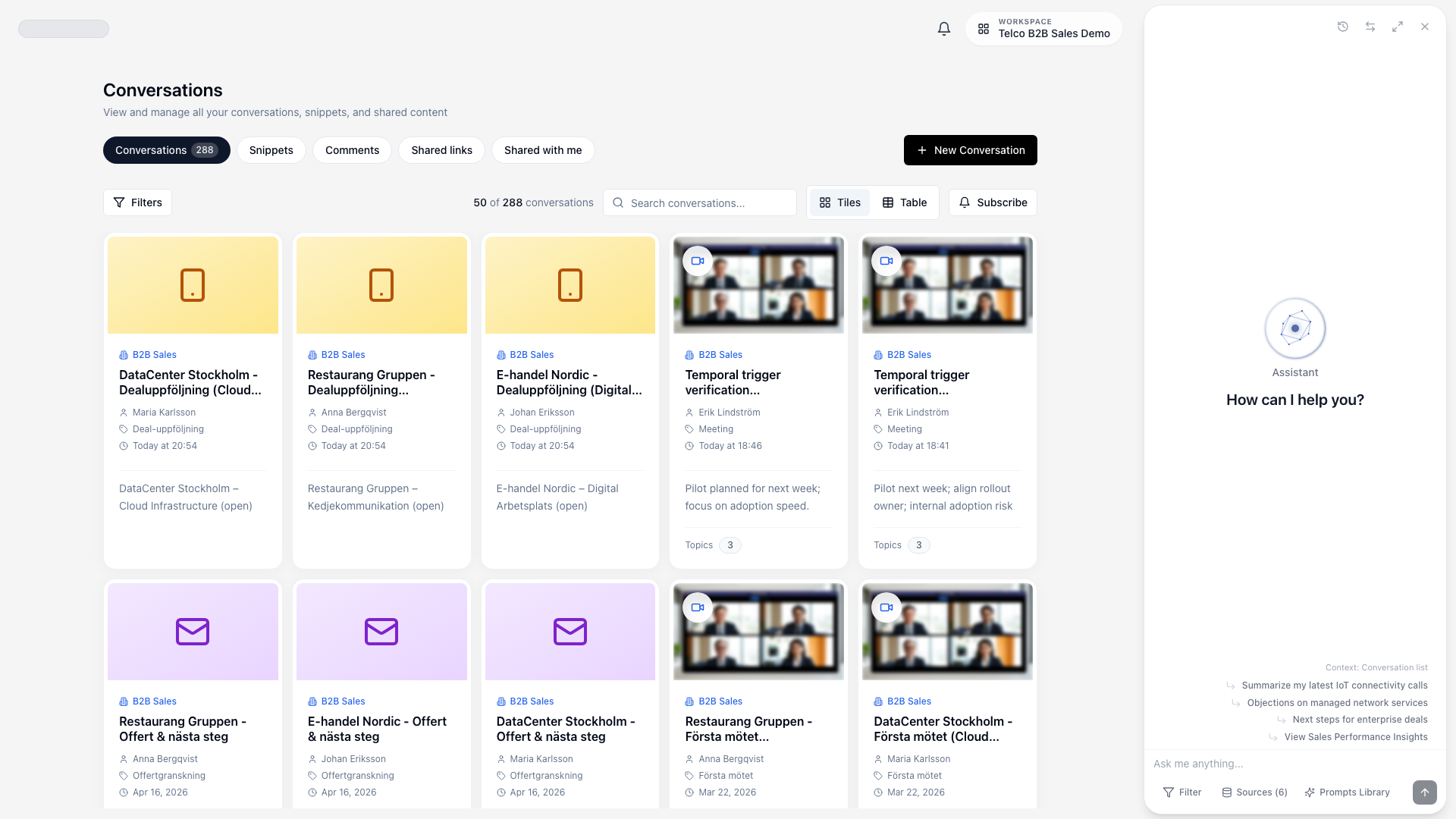Click Offertgranskning tag on E-handel Nordic Offert card
The height and width of the screenshot is (819, 1456).
357,776
